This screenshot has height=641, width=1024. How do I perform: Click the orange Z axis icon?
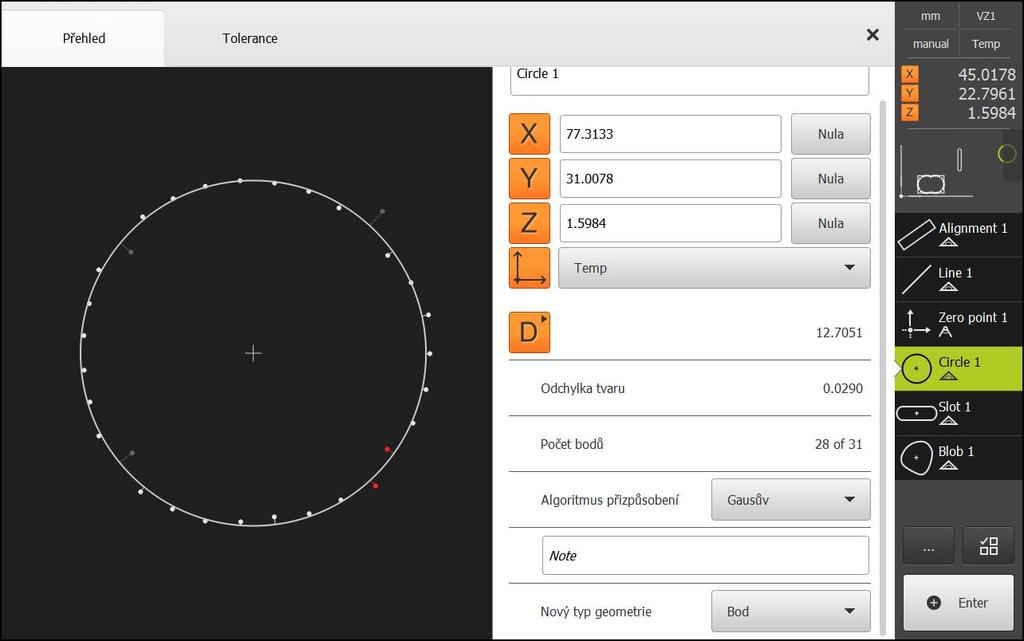pyautogui.click(x=529, y=223)
